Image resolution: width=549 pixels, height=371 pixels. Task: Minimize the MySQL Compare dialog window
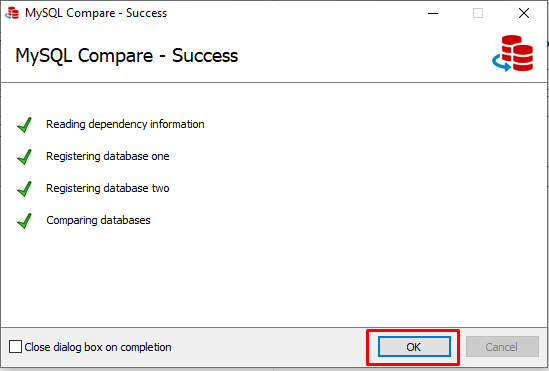tap(433, 13)
